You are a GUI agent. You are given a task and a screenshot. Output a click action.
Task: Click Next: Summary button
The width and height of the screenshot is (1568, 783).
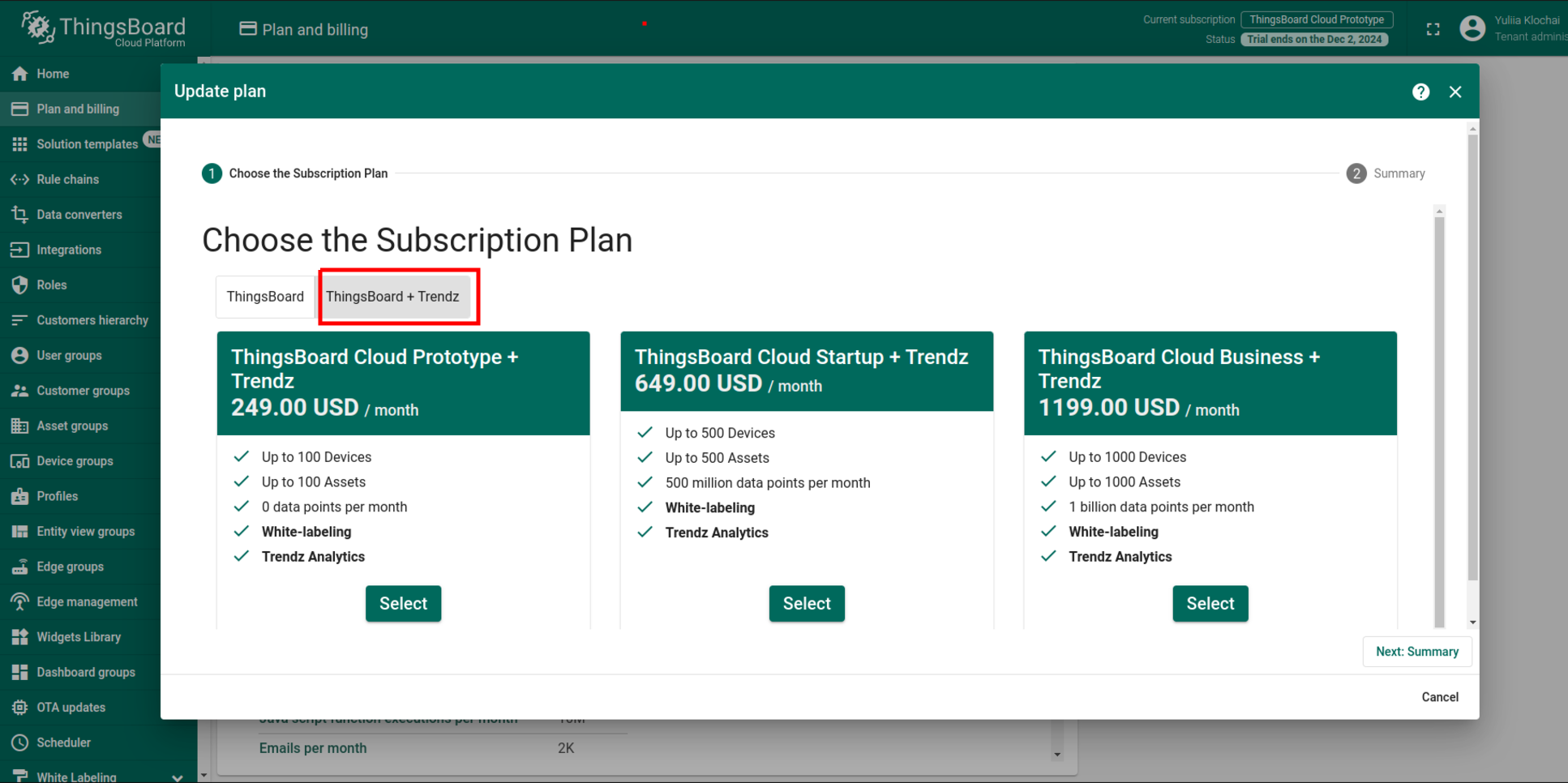point(1416,652)
